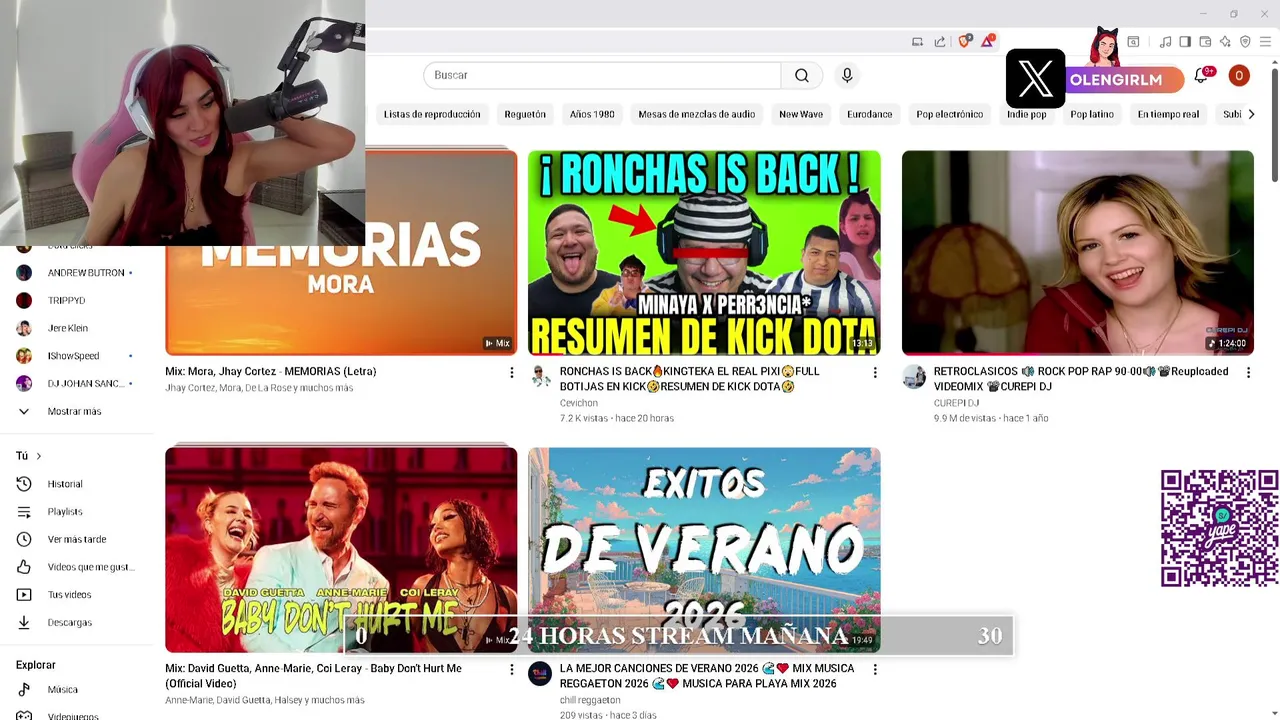Open options for RETROCLASICOS video
Image resolution: width=1280 pixels, height=720 pixels.
(1248, 372)
